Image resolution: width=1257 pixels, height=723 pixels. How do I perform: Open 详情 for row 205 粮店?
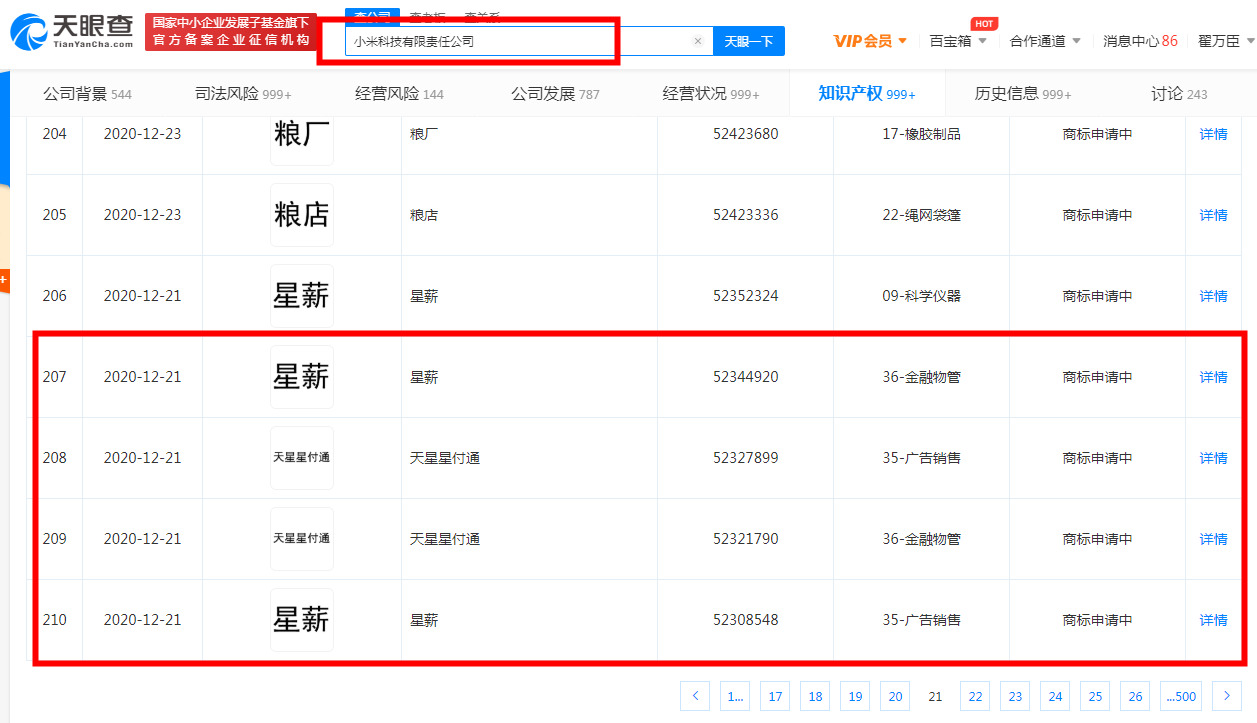point(1213,215)
